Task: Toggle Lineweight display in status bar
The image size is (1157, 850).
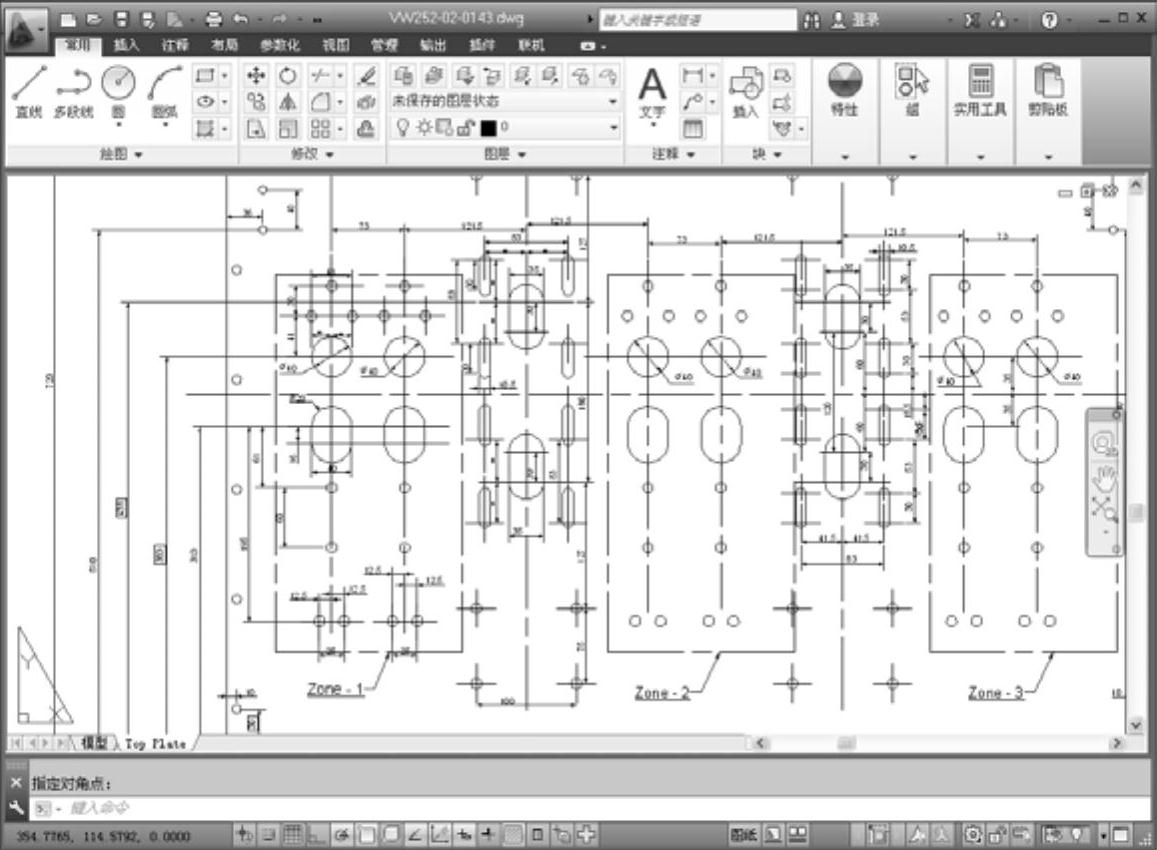Action: 488,835
